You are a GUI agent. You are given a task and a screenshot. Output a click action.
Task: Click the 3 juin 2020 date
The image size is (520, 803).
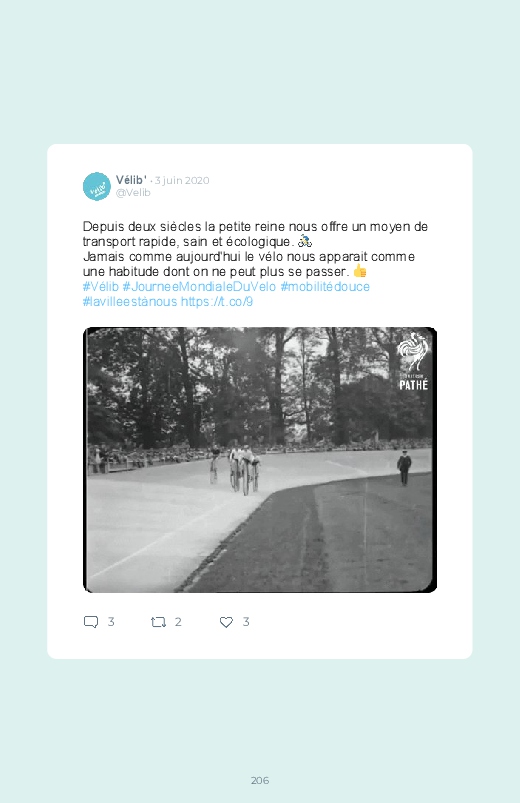(x=182, y=180)
